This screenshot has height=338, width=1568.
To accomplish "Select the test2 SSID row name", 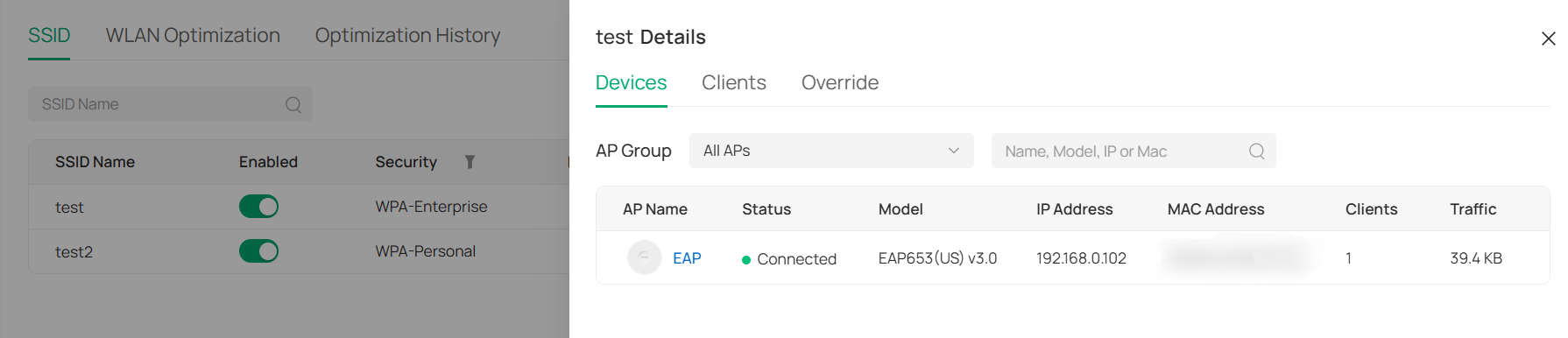I will click(74, 252).
